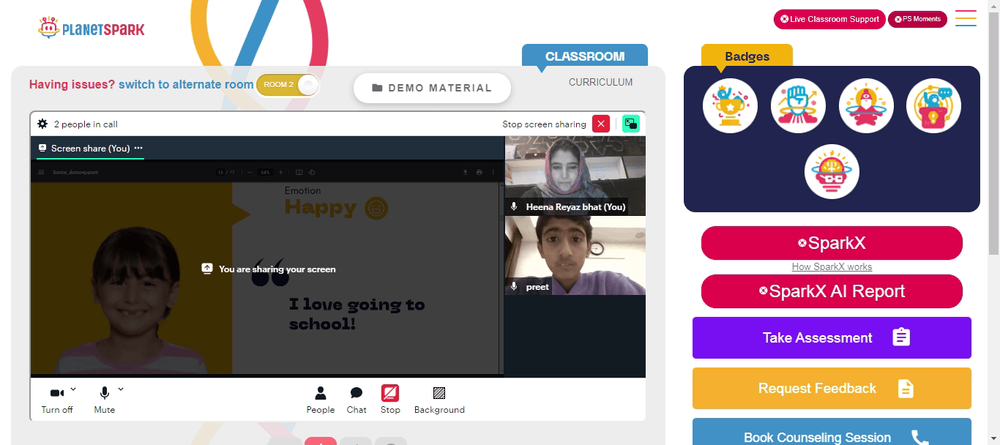Expand the microphone options chevron
Viewport: 1000px width, 445px height.
pos(121,389)
